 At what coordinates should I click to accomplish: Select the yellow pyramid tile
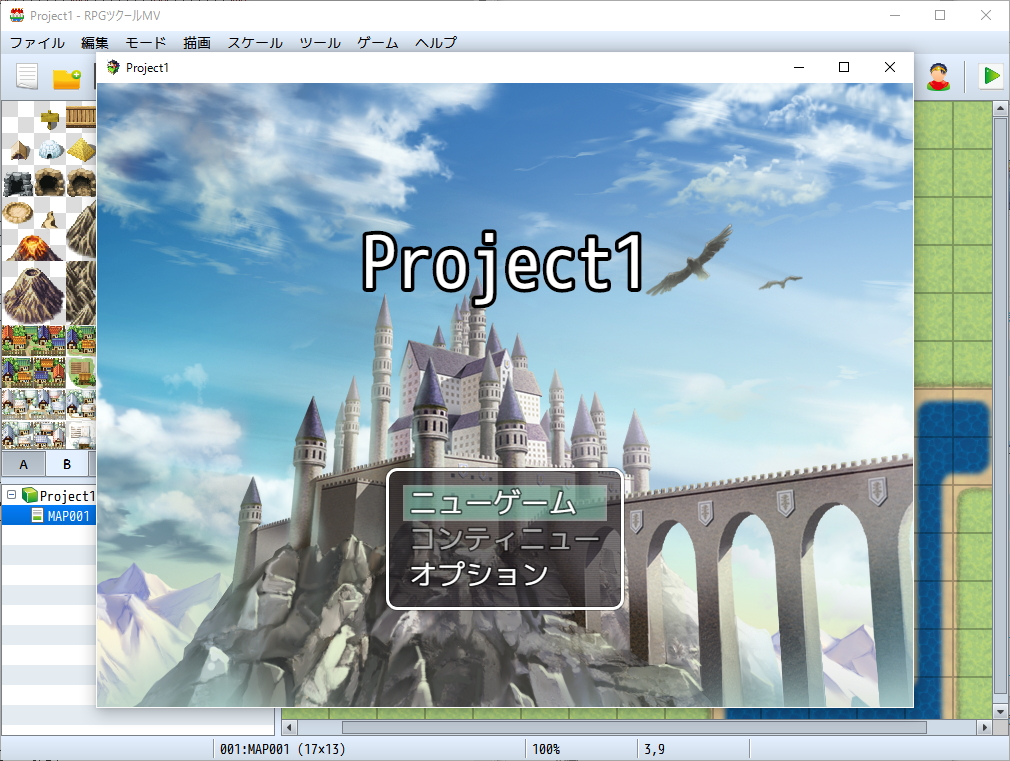(81, 149)
